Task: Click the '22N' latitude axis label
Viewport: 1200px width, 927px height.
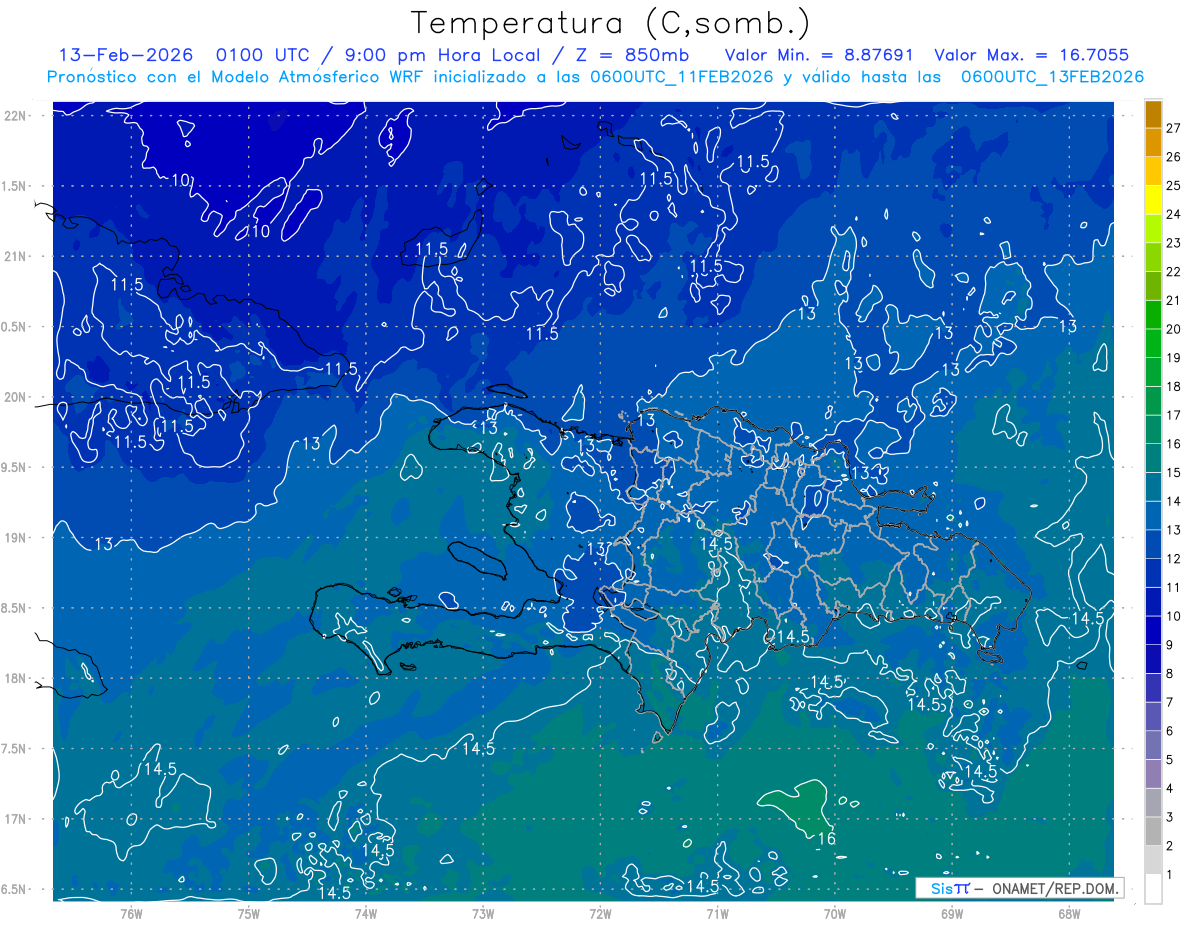Action: (x=15, y=115)
